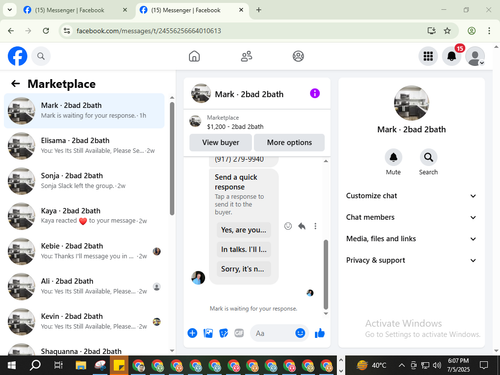Click the More options button

(x=289, y=142)
